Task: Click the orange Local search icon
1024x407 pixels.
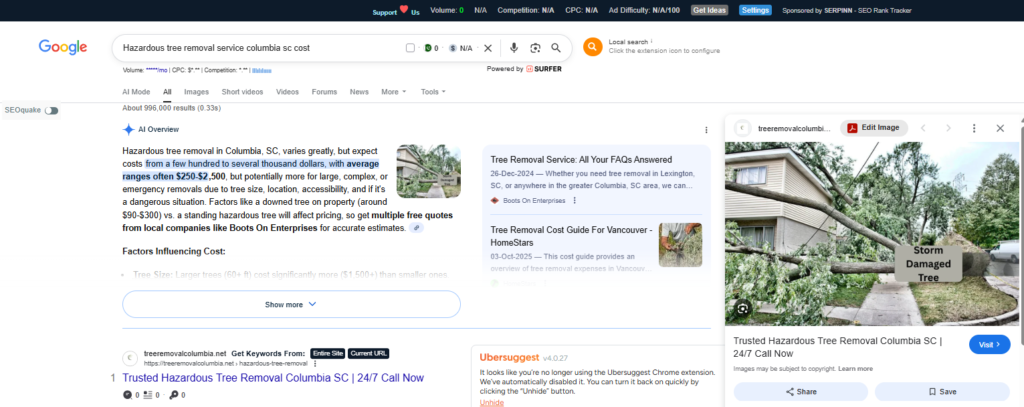Action: coord(593,47)
